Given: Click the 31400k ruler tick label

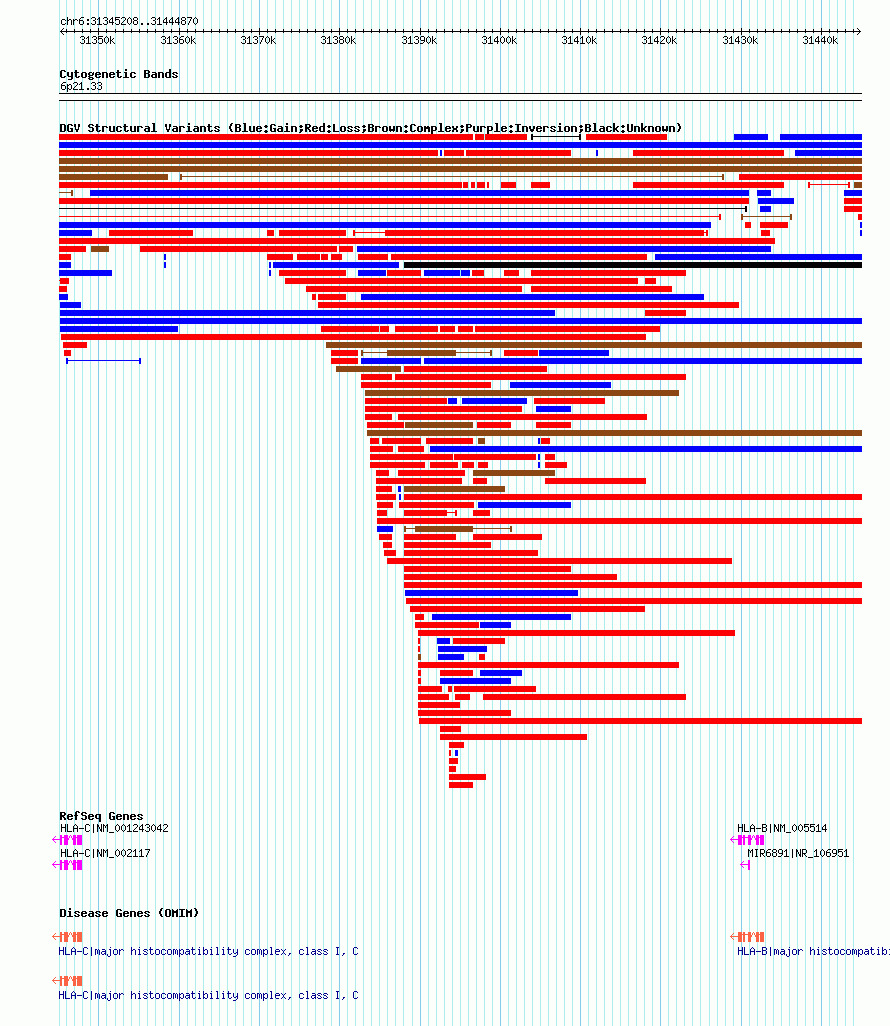Looking at the screenshot, I should coord(499,41).
